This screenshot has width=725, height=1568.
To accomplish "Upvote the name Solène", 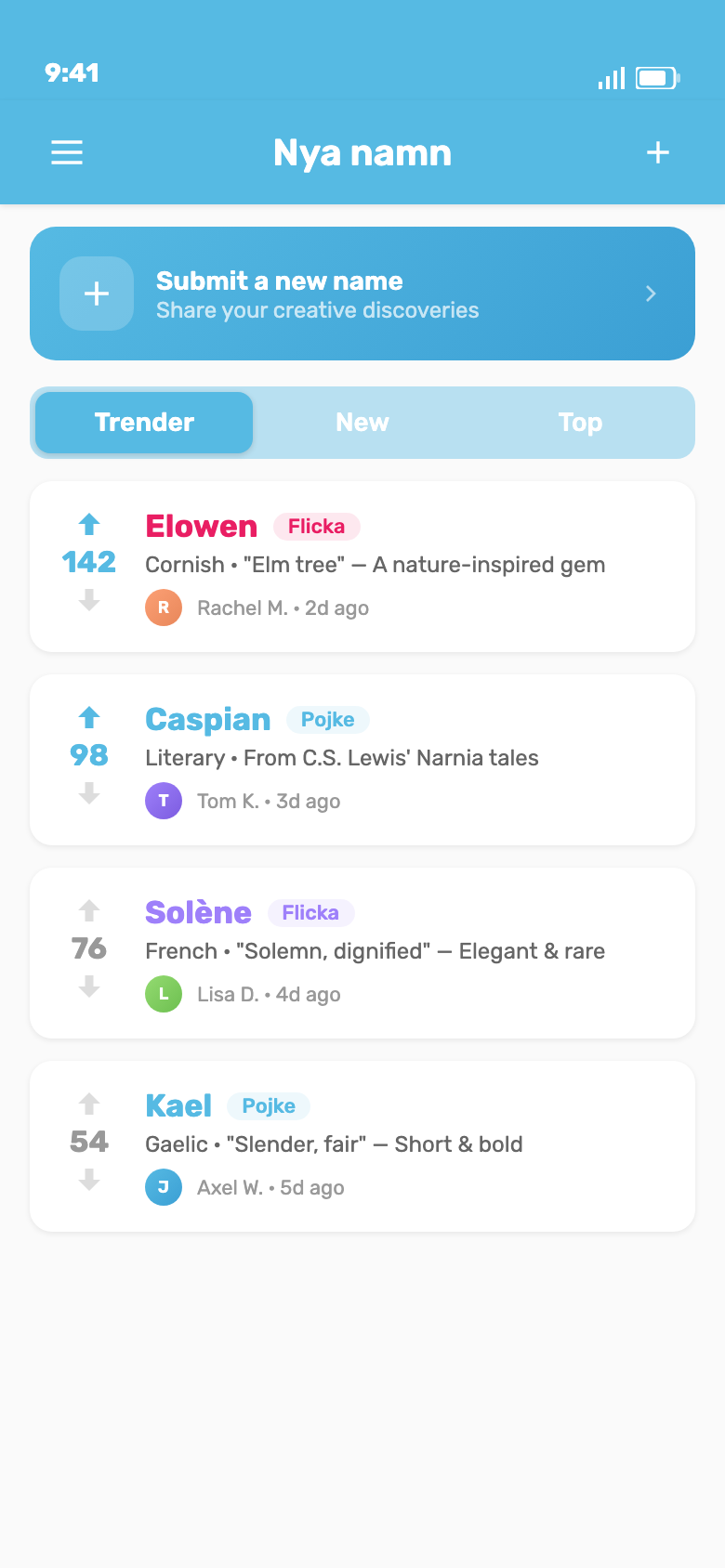I will click(89, 911).
